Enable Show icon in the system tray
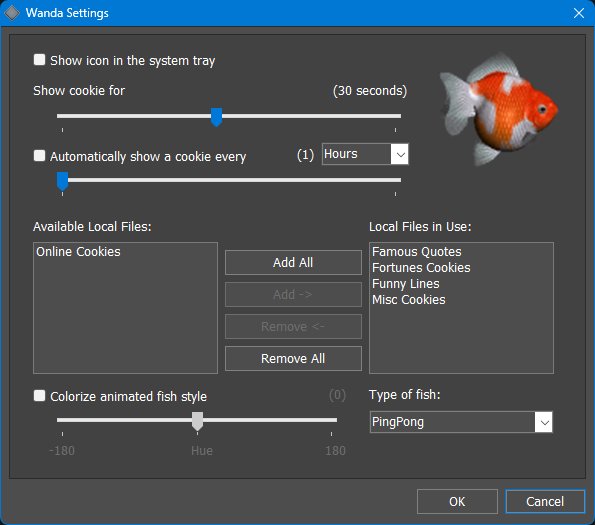 pyautogui.click(x=39, y=60)
